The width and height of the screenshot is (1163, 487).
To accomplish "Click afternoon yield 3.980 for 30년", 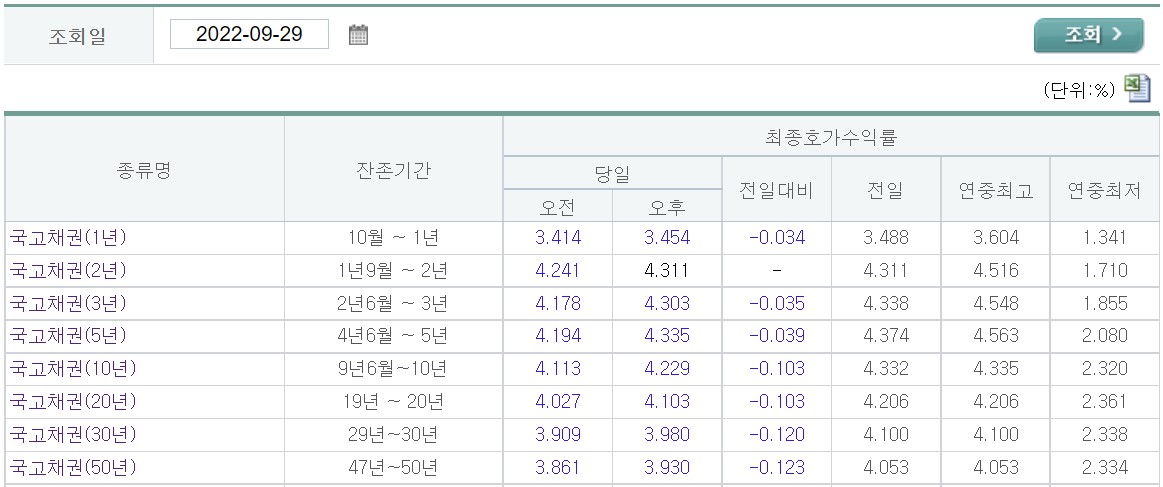I will pos(667,434).
